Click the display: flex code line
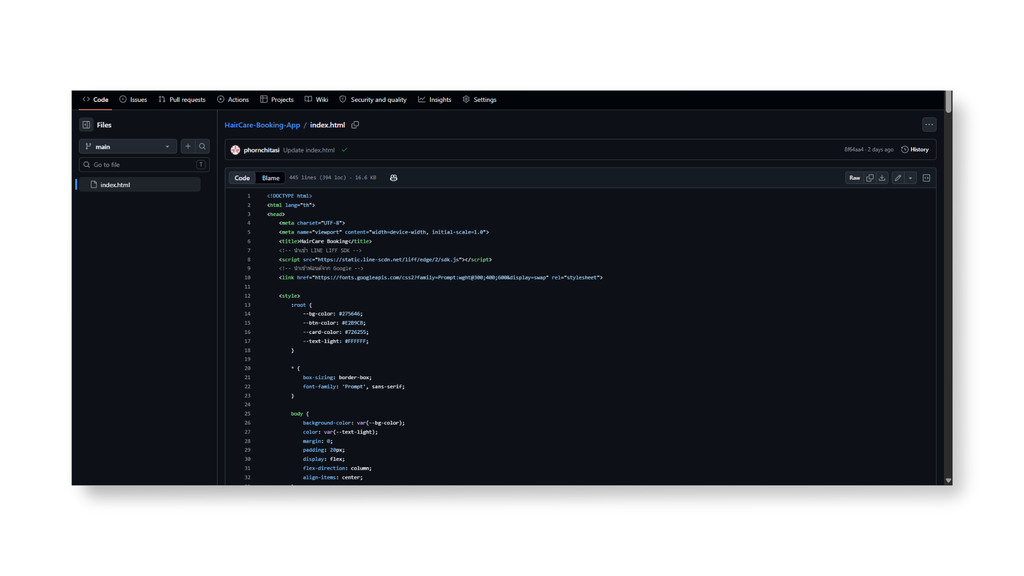 point(324,459)
